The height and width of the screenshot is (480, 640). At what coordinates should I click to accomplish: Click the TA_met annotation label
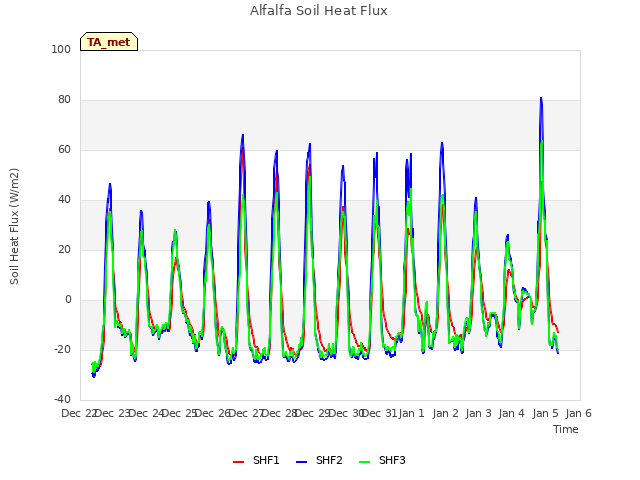click(109, 42)
